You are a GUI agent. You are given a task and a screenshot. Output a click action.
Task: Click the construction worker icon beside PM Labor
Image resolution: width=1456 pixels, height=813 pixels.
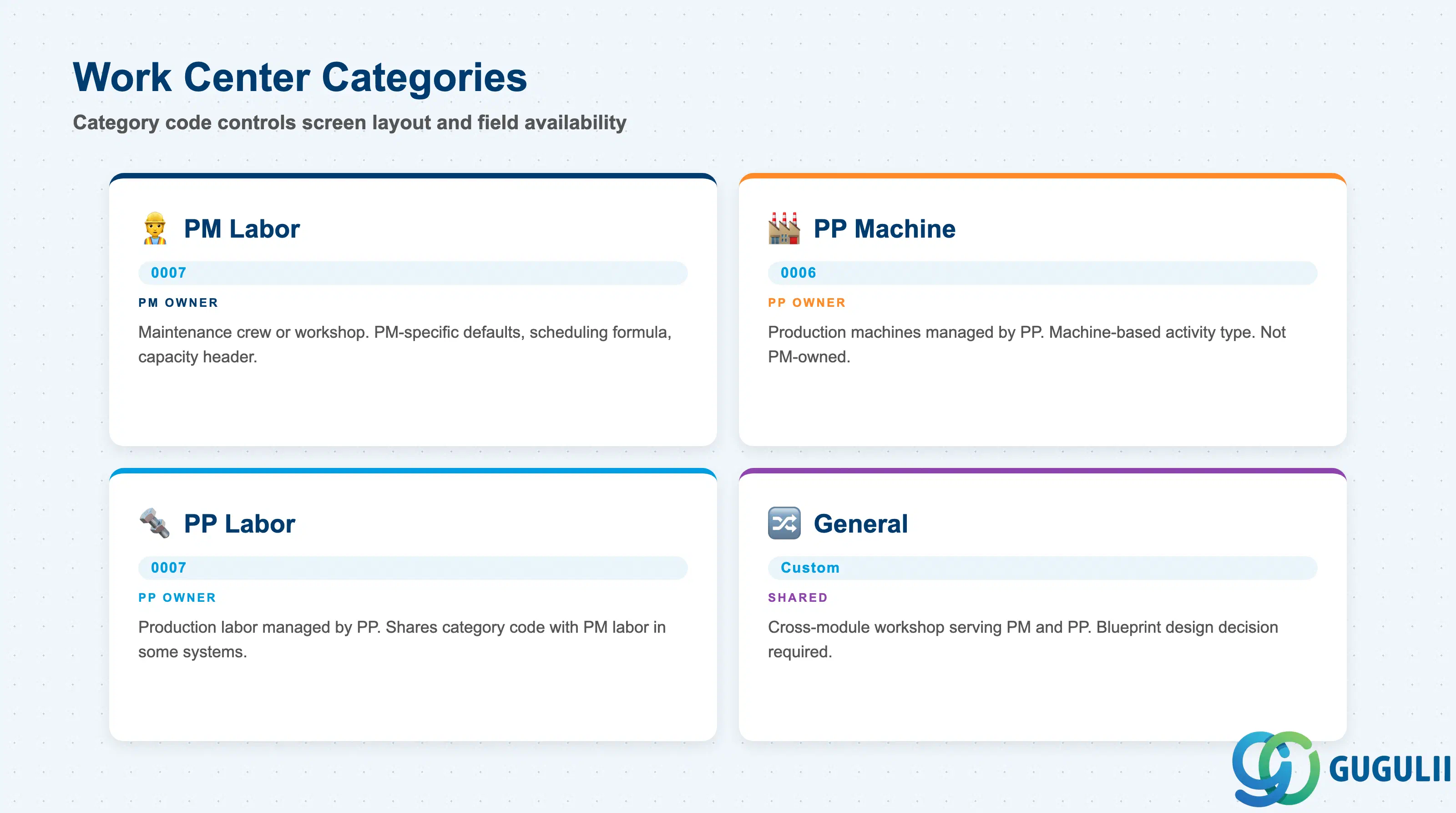coord(154,229)
